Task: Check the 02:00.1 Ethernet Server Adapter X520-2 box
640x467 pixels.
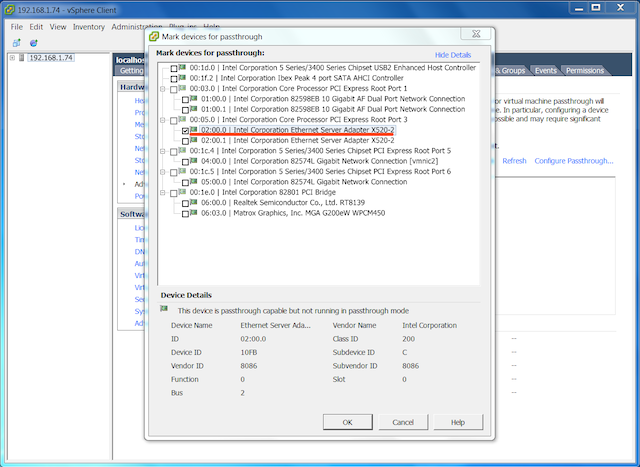Action: click(185, 141)
